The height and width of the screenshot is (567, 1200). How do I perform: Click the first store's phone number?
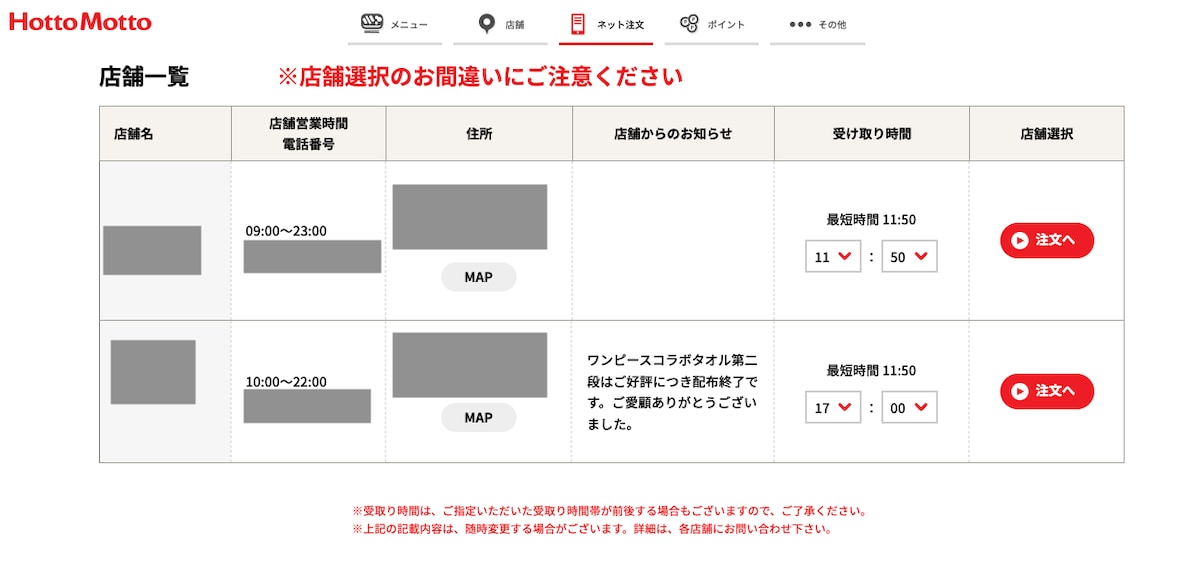(x=312, y=257)
